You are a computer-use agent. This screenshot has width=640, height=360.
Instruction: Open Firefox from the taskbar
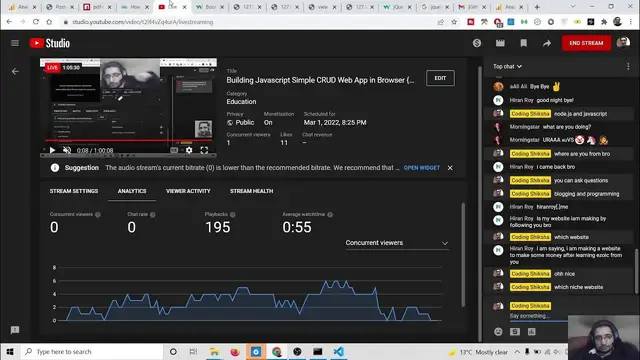pos(235,351)
